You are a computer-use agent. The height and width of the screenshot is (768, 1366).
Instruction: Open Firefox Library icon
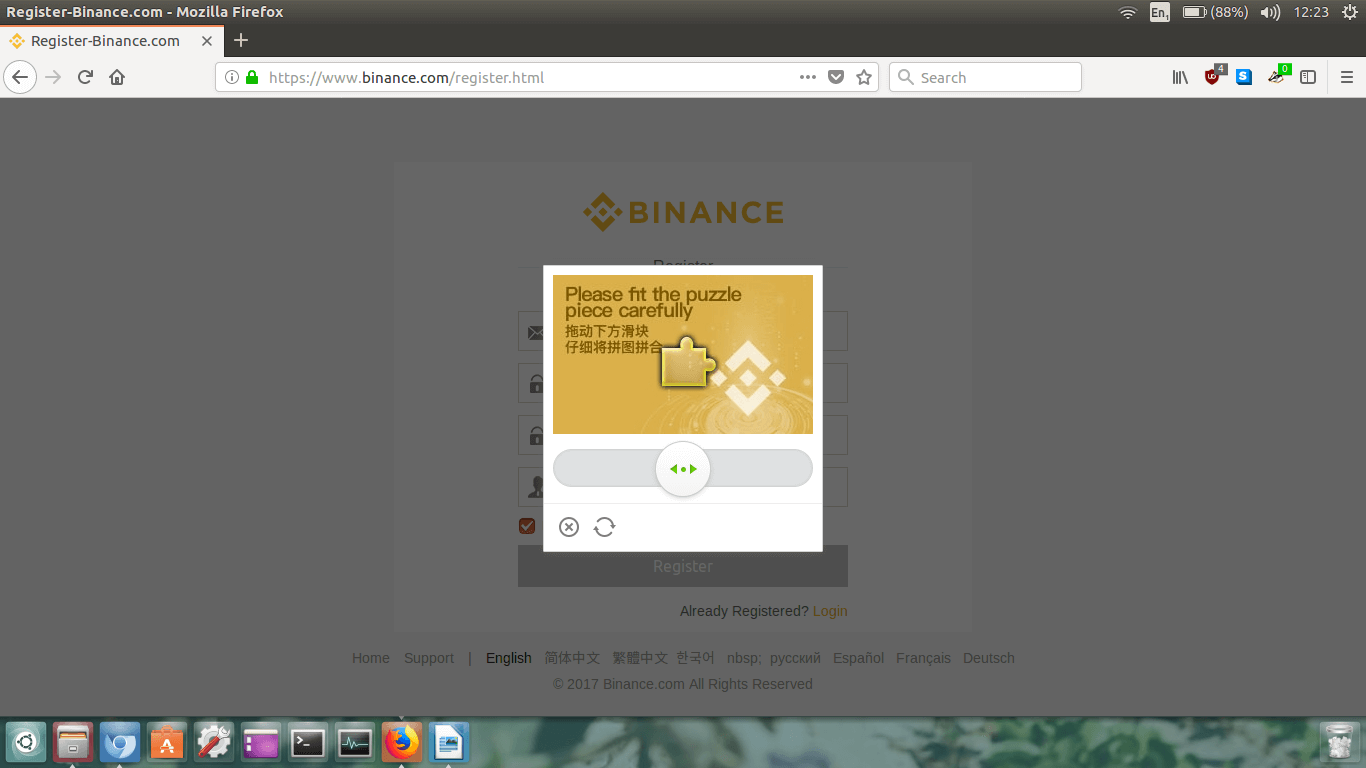click(1180, 77)
